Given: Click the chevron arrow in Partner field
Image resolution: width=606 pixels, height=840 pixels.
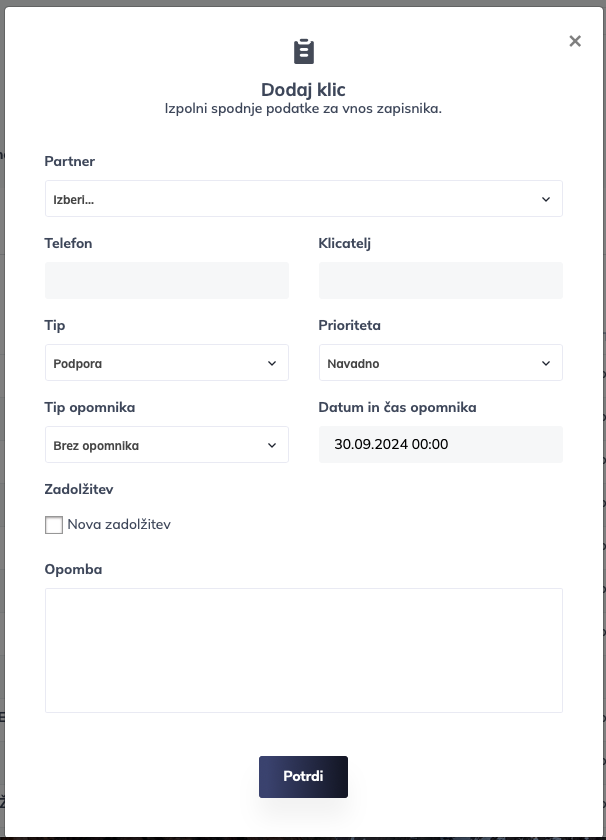Looking at the screenshot, I should (546, 199).
